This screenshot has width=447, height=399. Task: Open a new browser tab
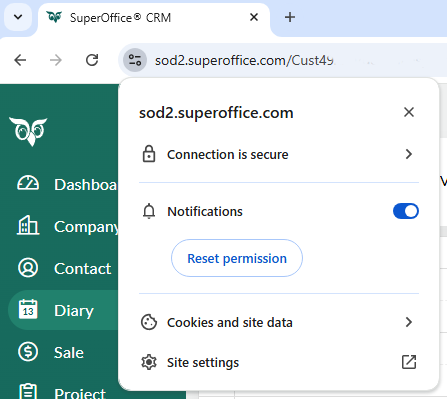tap(290, 17)
